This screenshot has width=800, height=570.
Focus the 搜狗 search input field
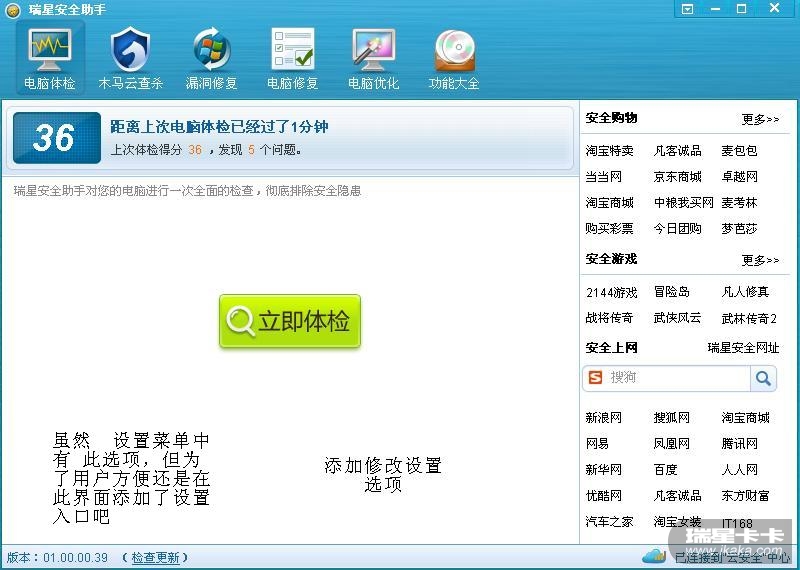pyautogui.click(x=679, y=378)
